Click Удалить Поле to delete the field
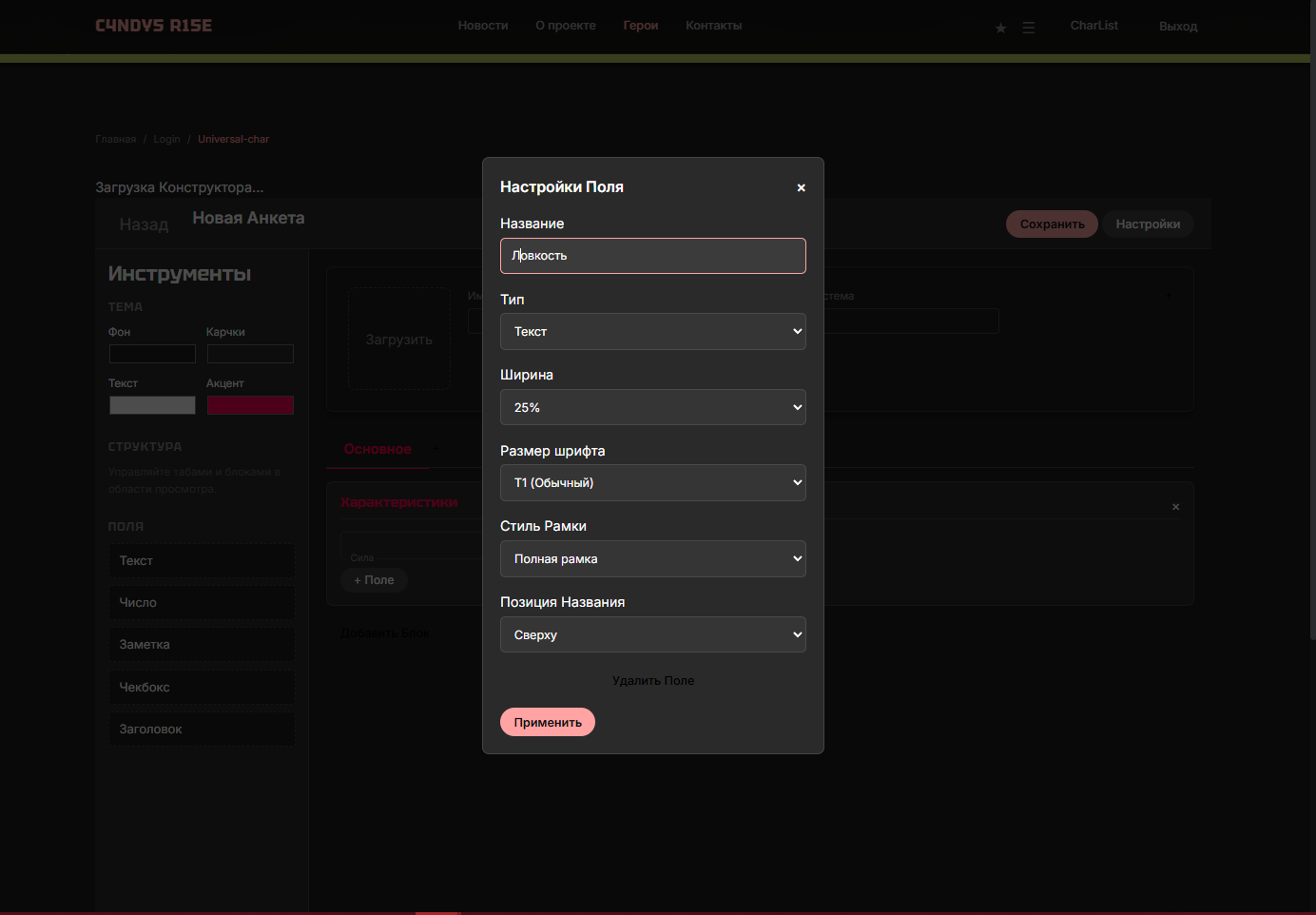The image size is (1316, 915). tap(653, 681)
